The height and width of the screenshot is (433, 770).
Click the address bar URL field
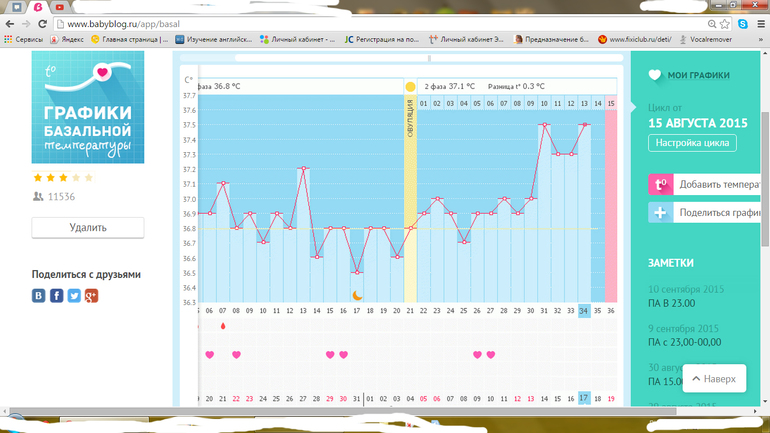[x=380, y=24]
